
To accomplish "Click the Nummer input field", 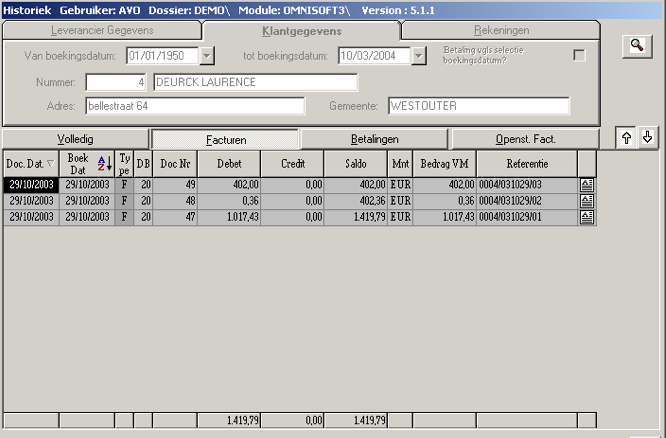I will point(116,82).
